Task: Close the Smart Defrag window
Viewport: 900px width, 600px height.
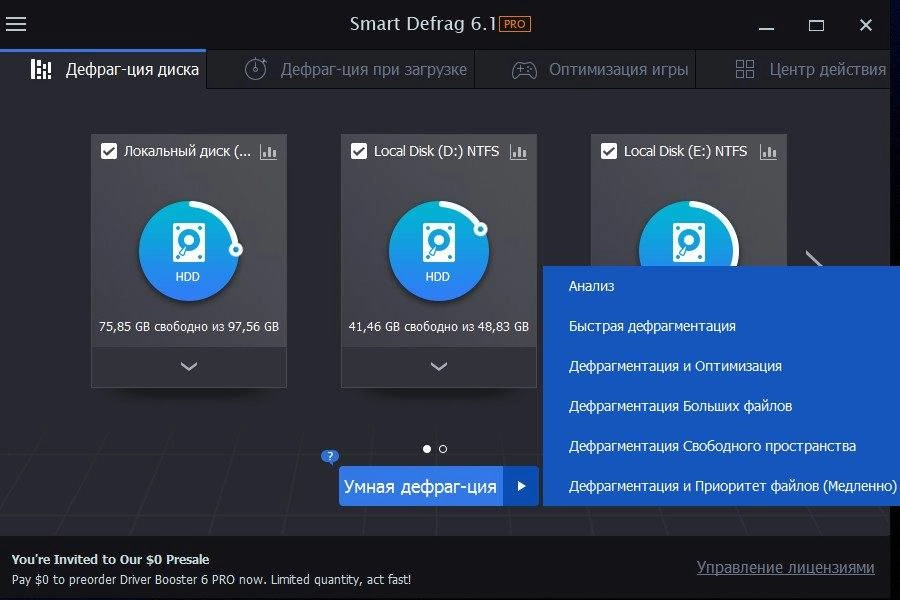Action: click(866, 25)
